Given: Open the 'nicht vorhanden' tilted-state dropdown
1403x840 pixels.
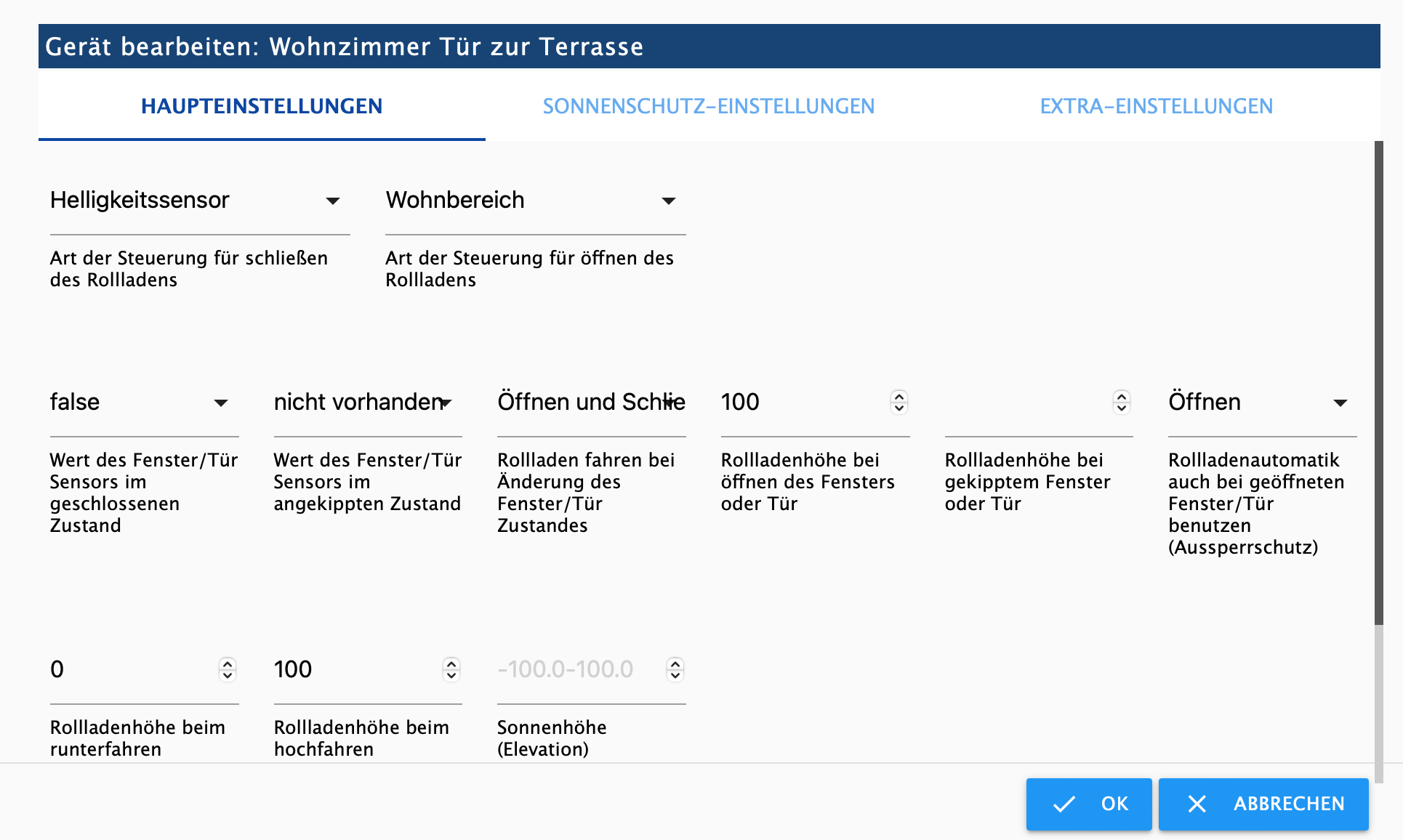Looking at the screenshot, I should (x=368, y=403).
